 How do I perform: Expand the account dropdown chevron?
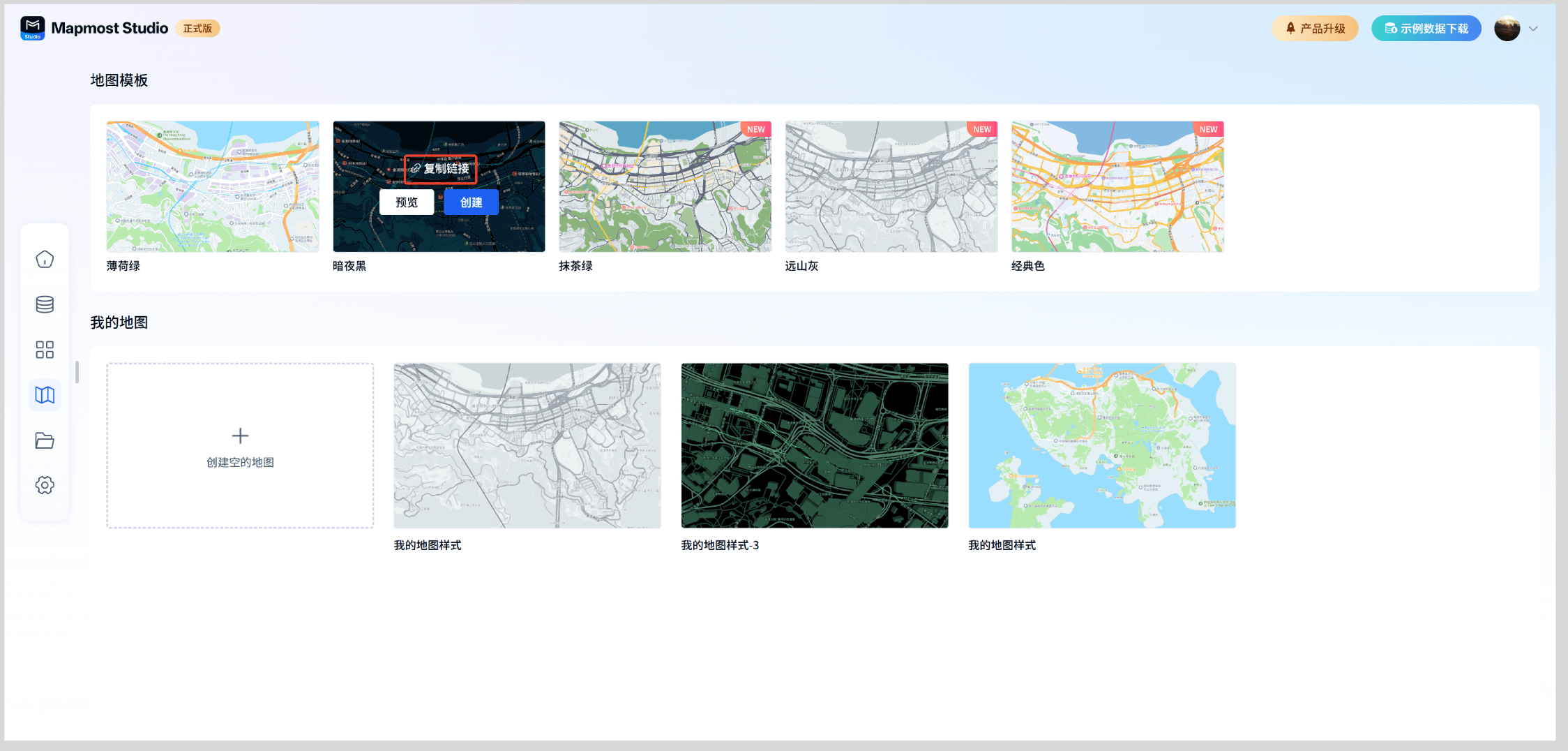pos(1533,29)
